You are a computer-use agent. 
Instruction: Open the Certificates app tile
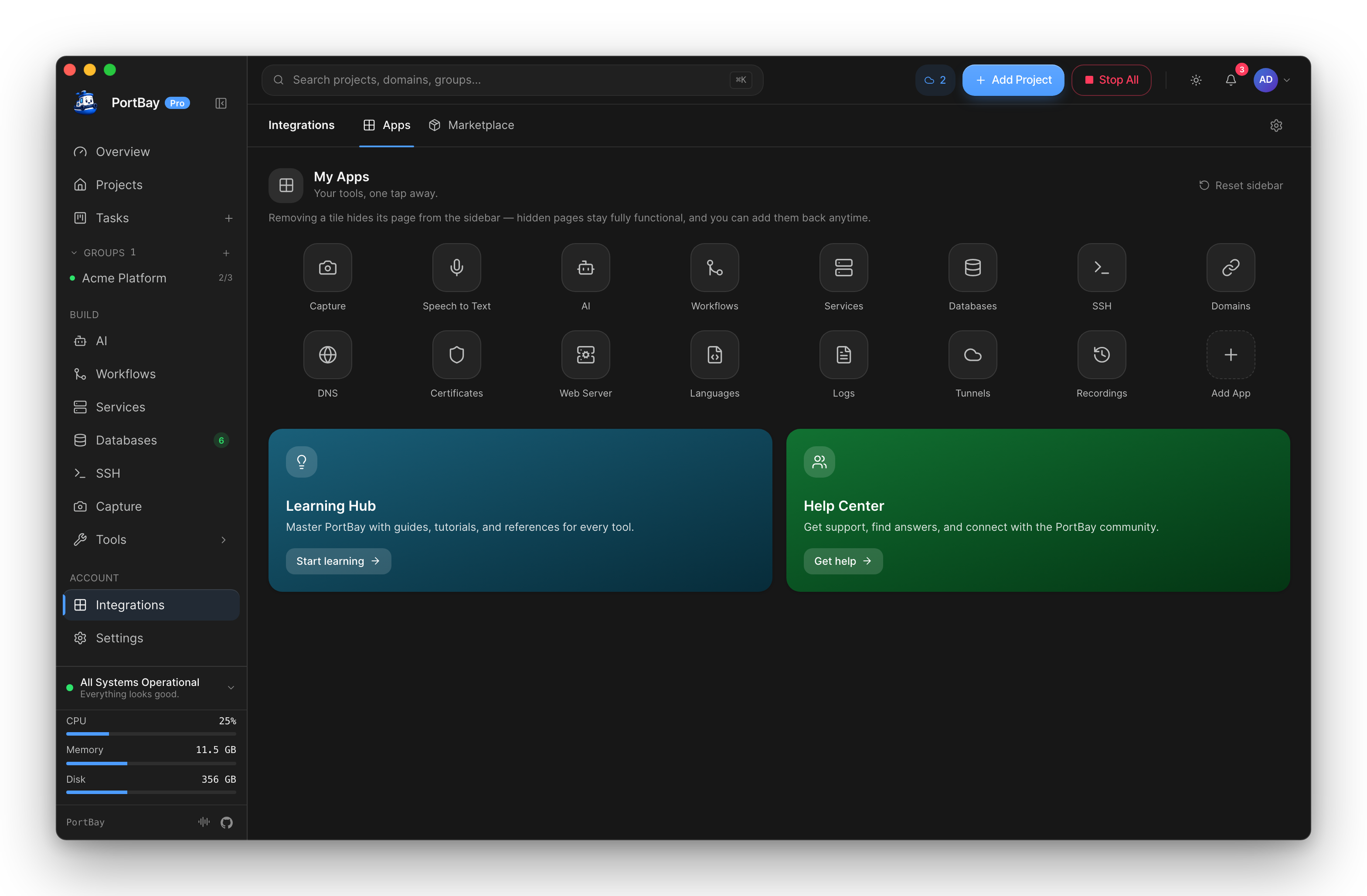point(457,354)
